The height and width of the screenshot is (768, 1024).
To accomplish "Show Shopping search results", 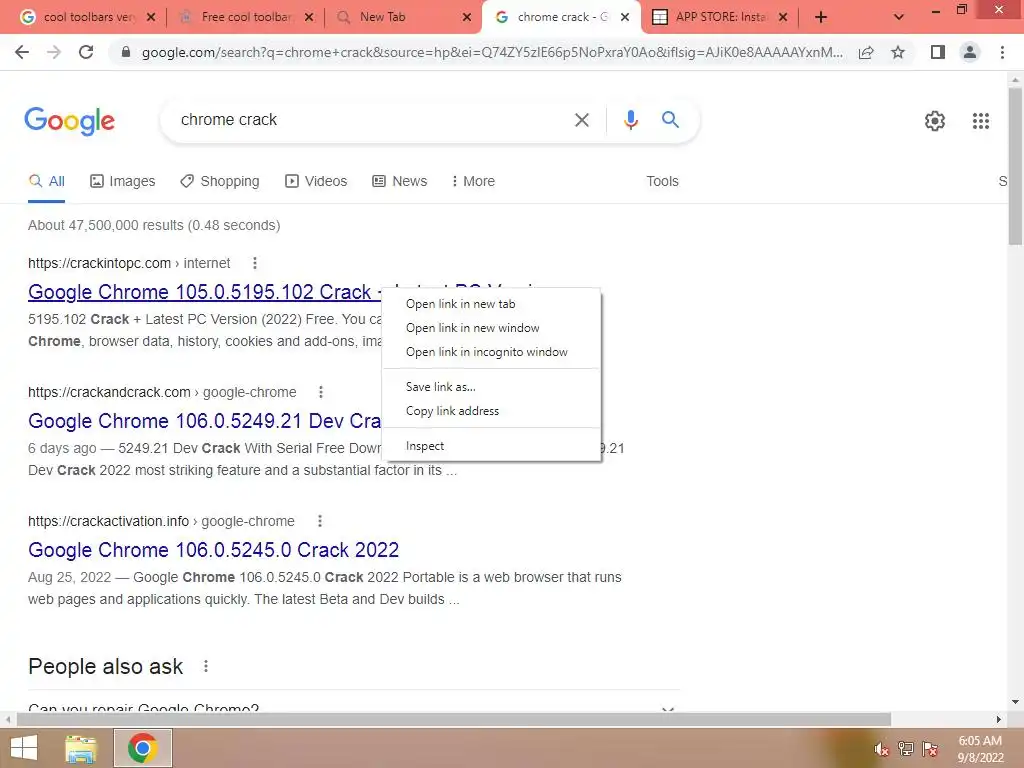I will tap(220, 182).
